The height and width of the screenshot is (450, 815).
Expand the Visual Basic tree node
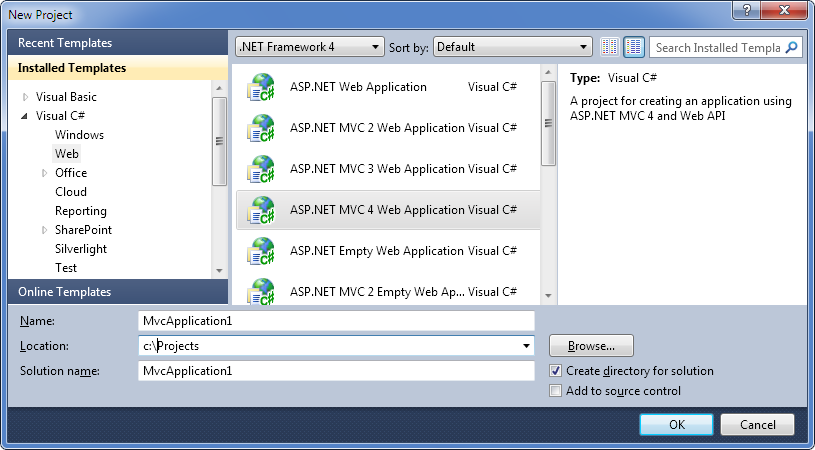(26, 97)
